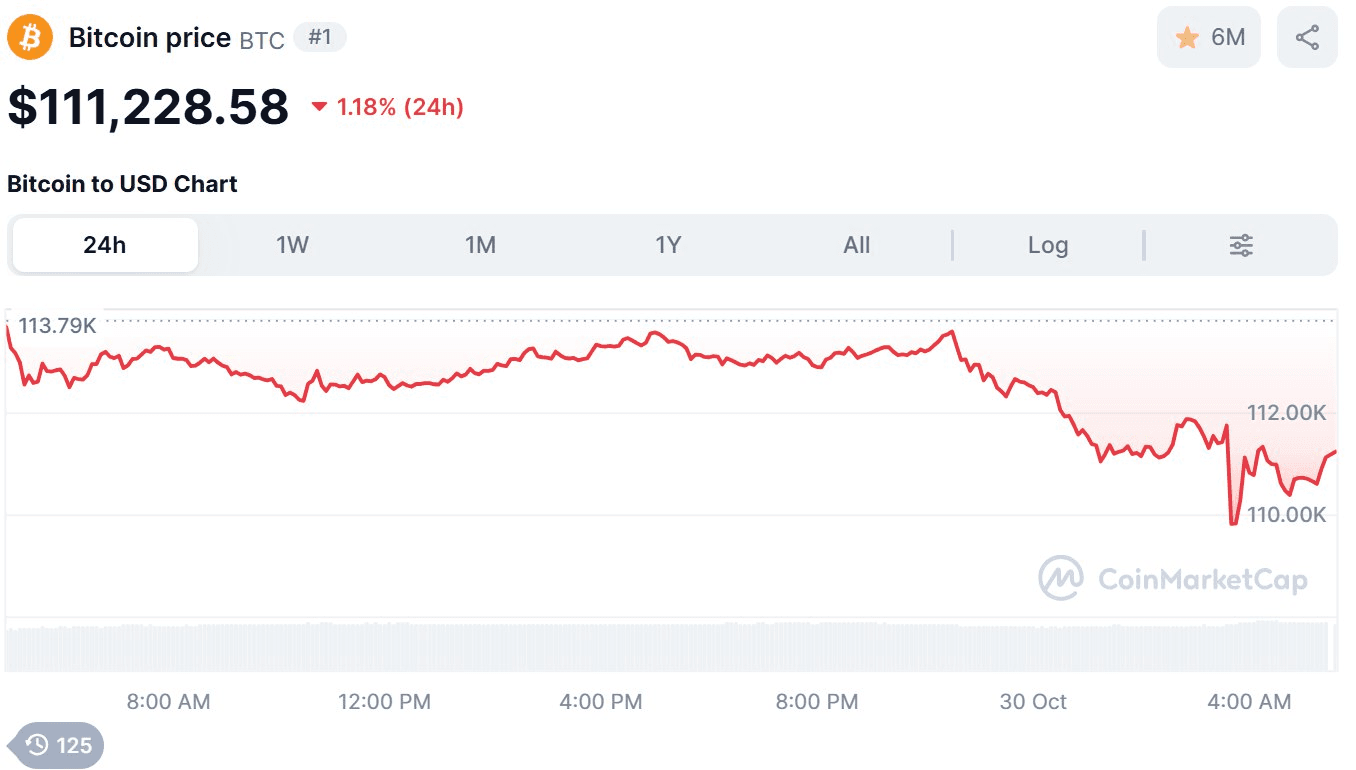Click the #1 rank badge
This screenshot has height=770, width=1356.
point(320,38)
